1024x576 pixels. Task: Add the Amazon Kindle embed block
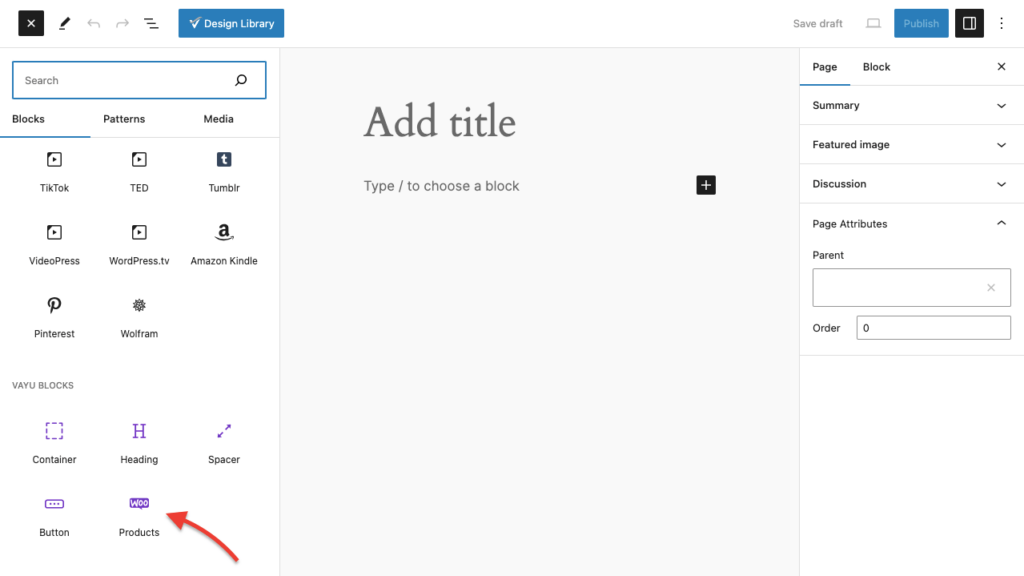tap(224, 242)
